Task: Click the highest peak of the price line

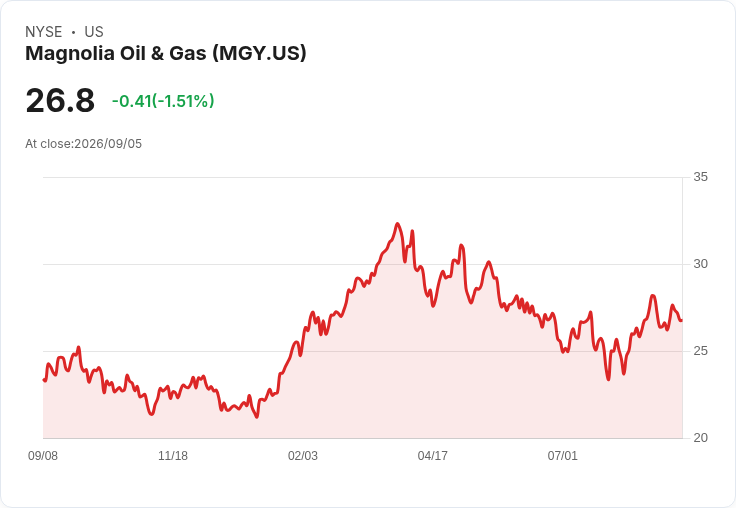Action: coord(398,224)
